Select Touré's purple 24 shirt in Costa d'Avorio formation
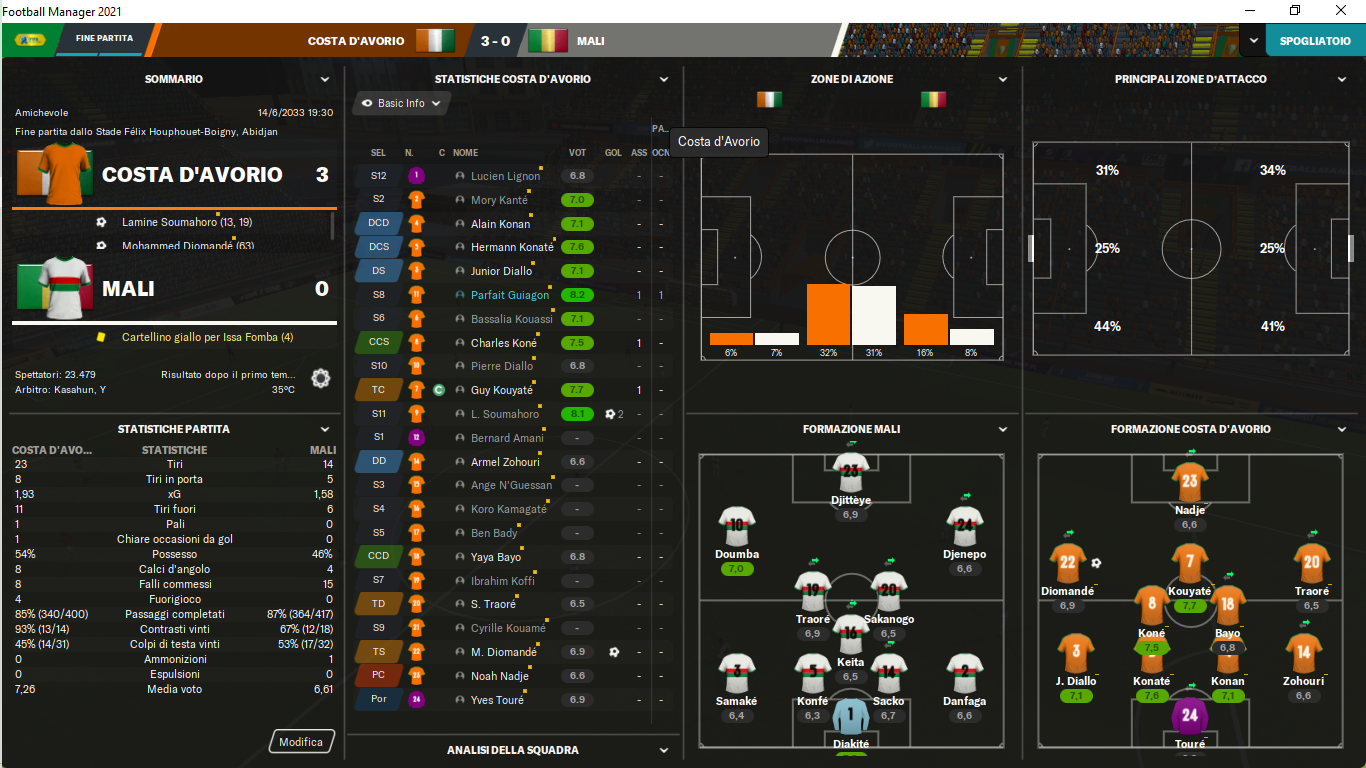This screenshot has height=768, width=1366. pyautogui.click(x=1189, y=716)
